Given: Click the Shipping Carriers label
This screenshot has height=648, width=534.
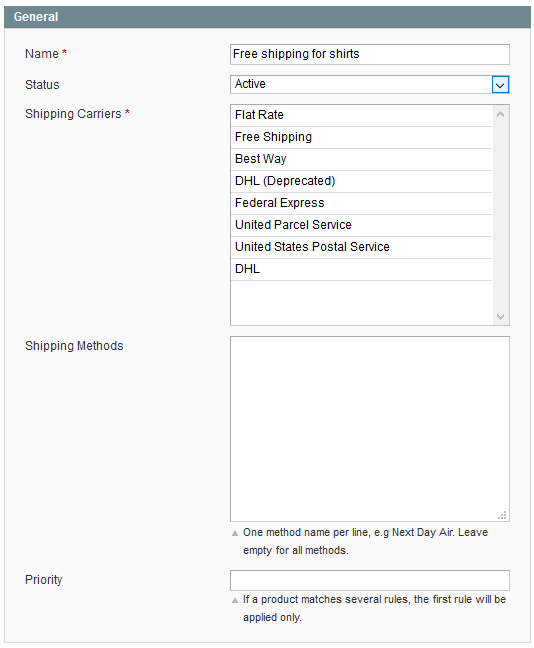Looking at the screenshot, I should [73, 114].
